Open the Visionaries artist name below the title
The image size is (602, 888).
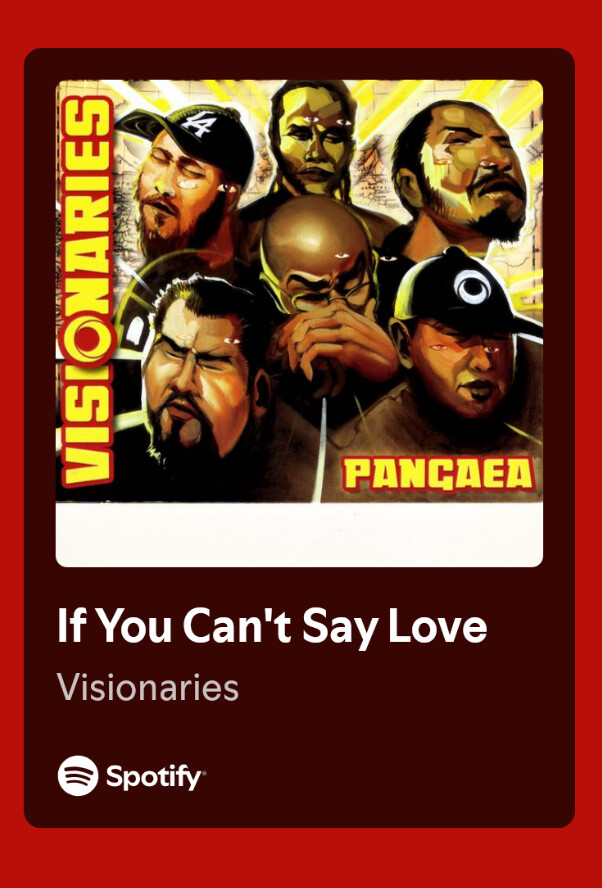coord(148,688)
